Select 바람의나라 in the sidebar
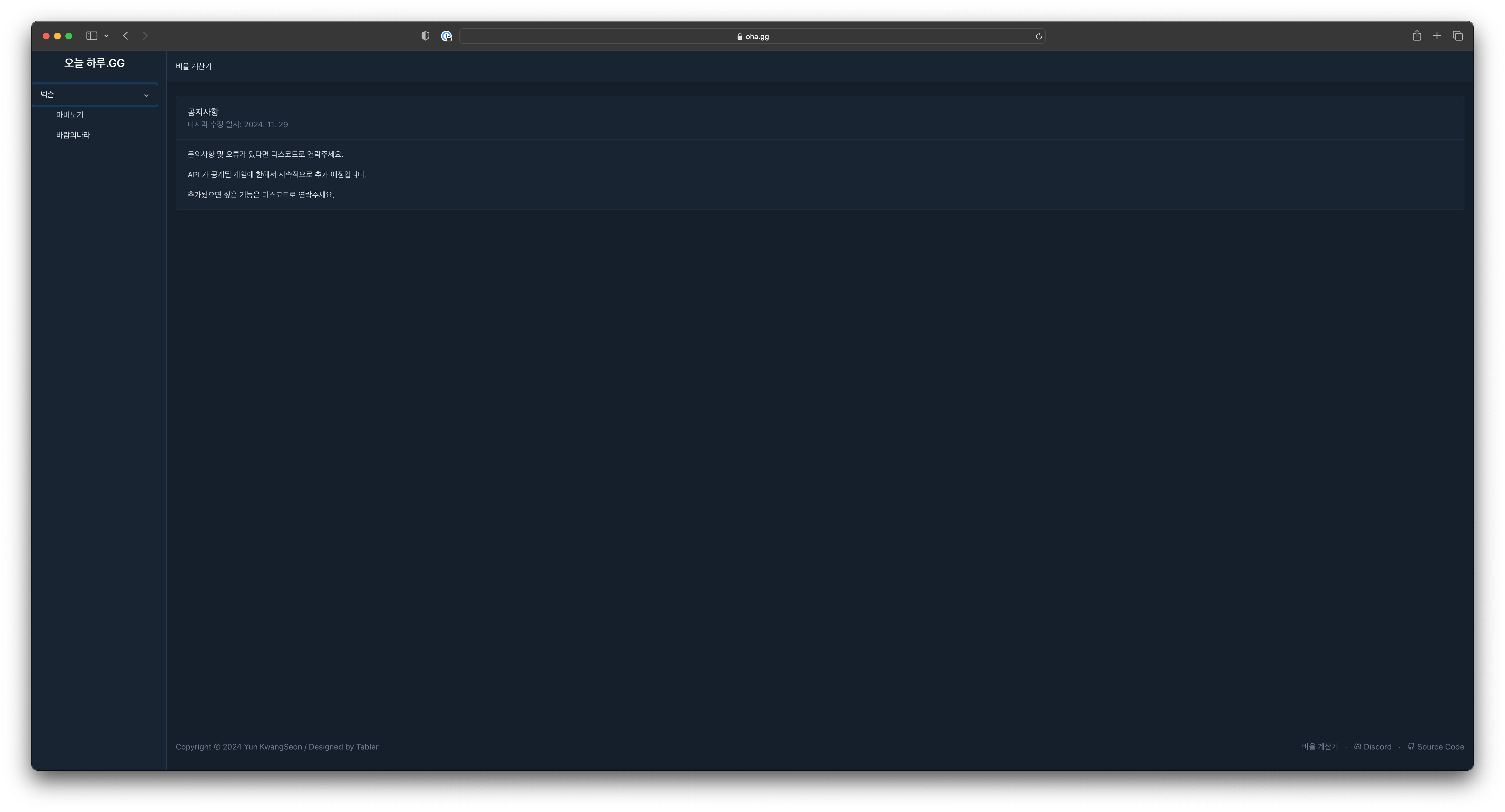This screenshot has width=1505, height=812. [x=73, y=135]
